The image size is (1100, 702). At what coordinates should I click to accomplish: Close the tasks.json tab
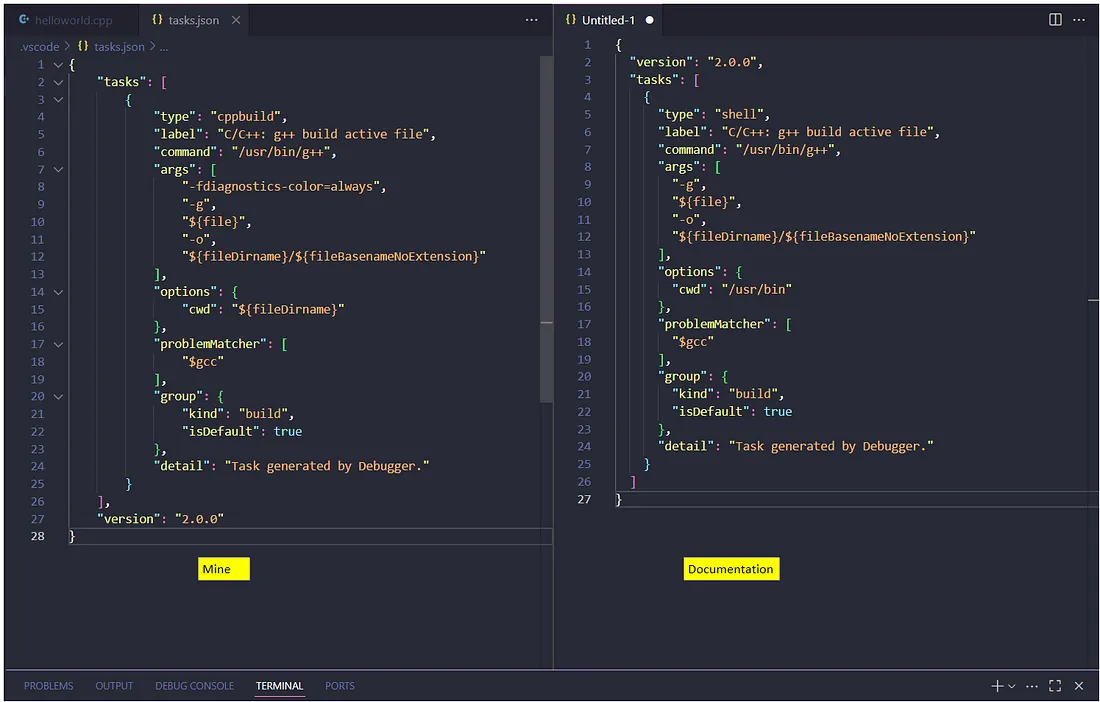coord(236,20)
